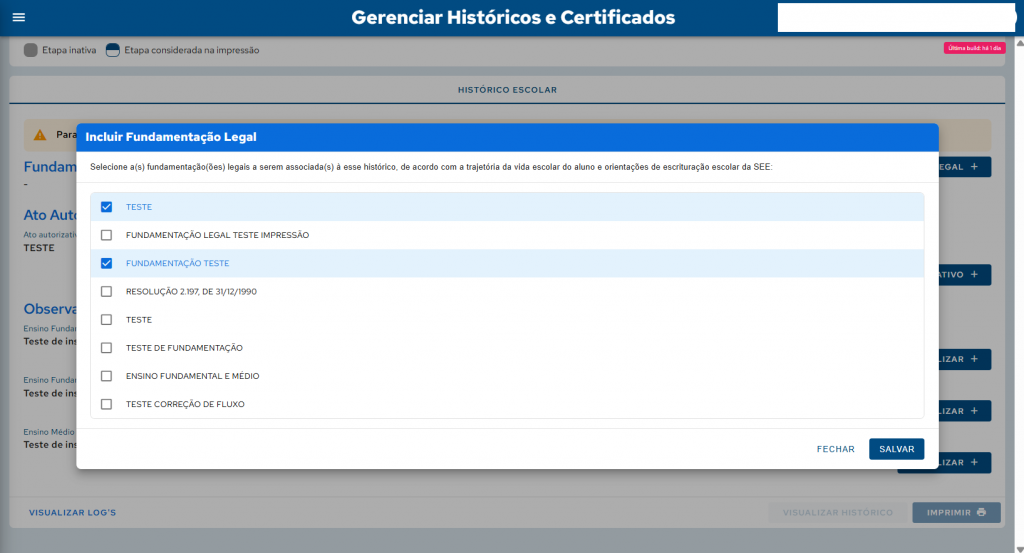Viewport: 1024px width, 553px height.
Task: Close the dialog with FECHAR
Action: click(835, 449)
